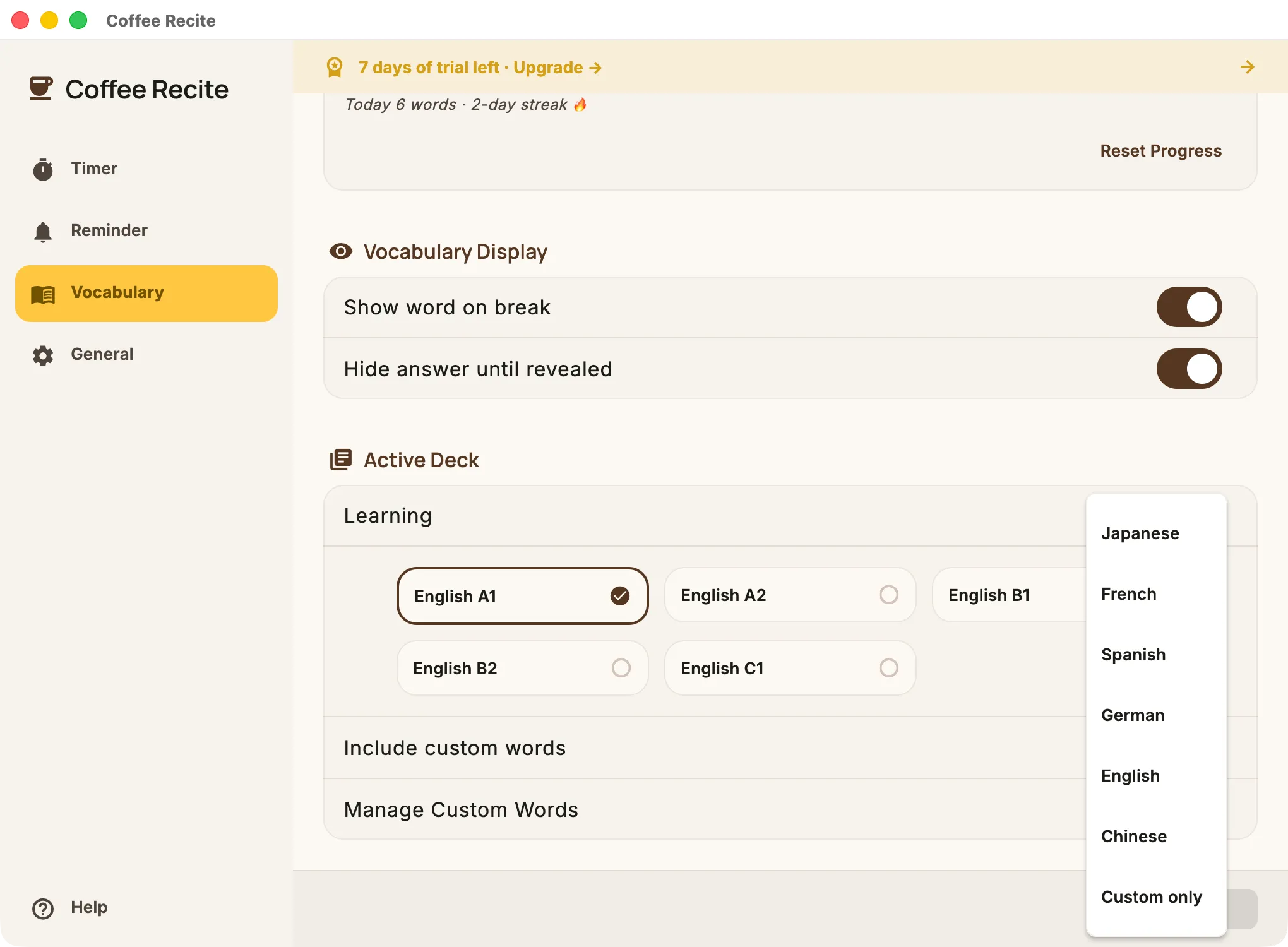Click the Help question-mark icon
The image size is (1288, 947).
click(43, 908)
